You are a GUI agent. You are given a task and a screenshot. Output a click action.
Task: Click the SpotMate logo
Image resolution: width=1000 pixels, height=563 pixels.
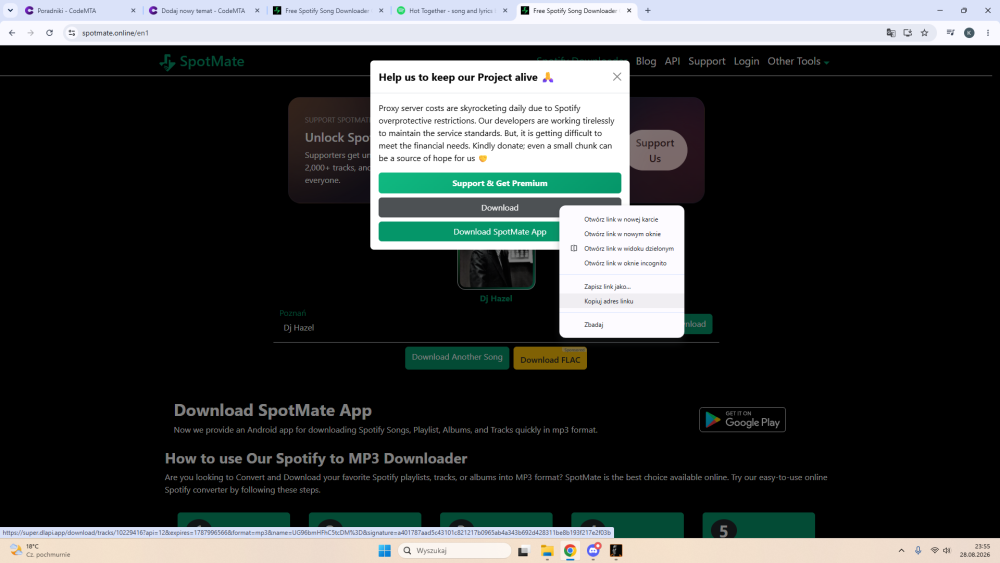202,61
